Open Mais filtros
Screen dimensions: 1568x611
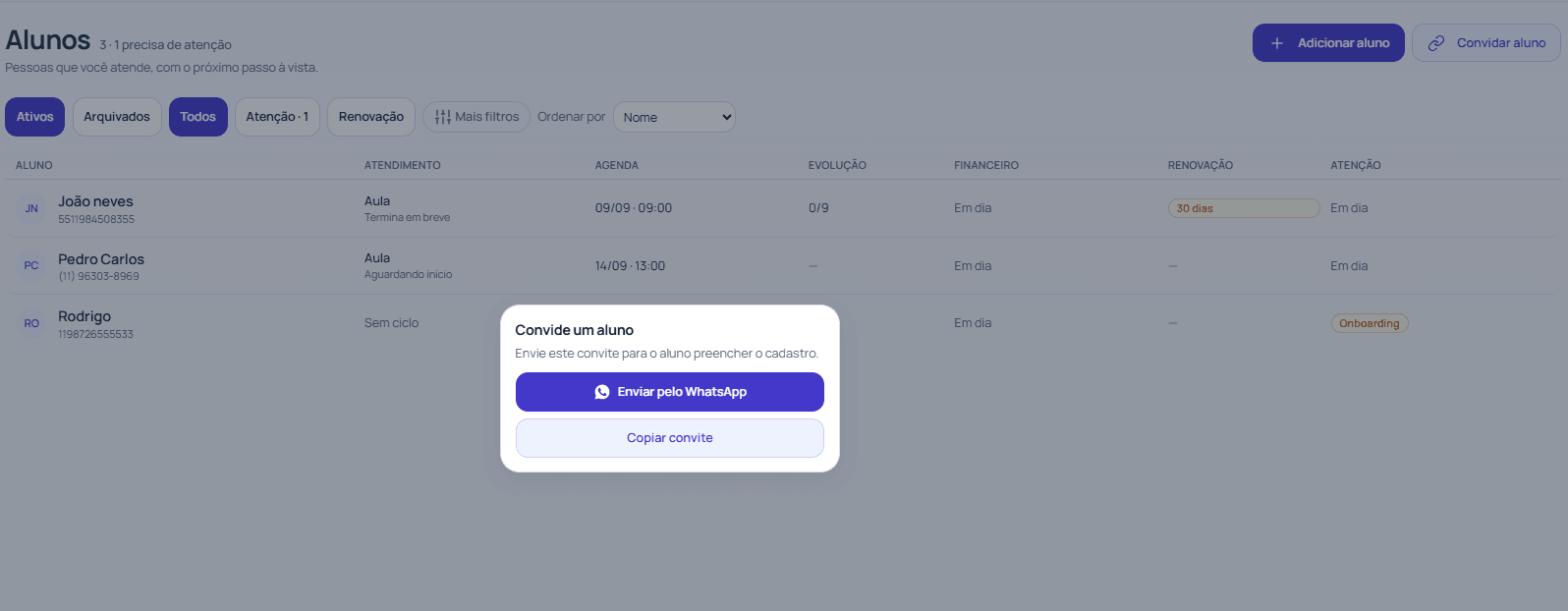coord(476,117)
